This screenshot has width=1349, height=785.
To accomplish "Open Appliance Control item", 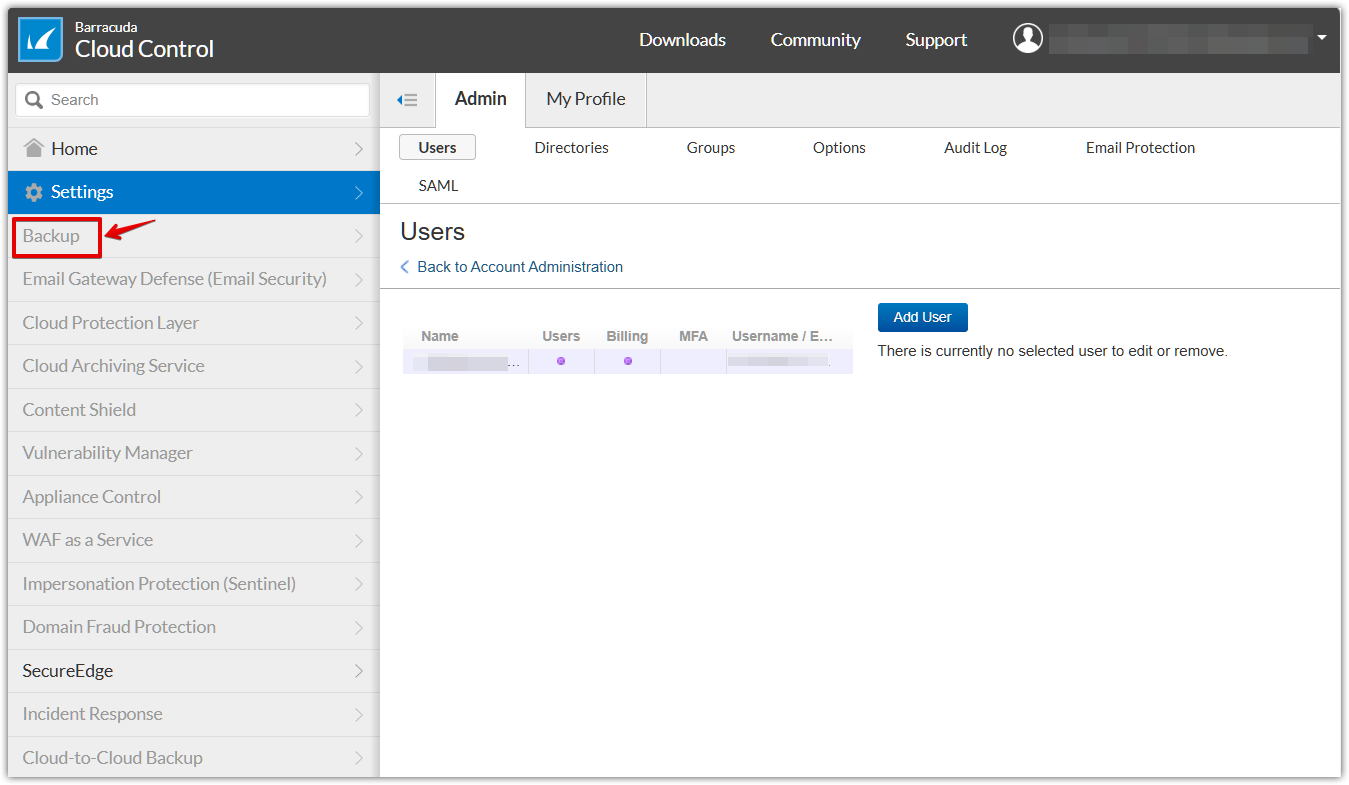I will pyautogui.click(x=194, y=497).
